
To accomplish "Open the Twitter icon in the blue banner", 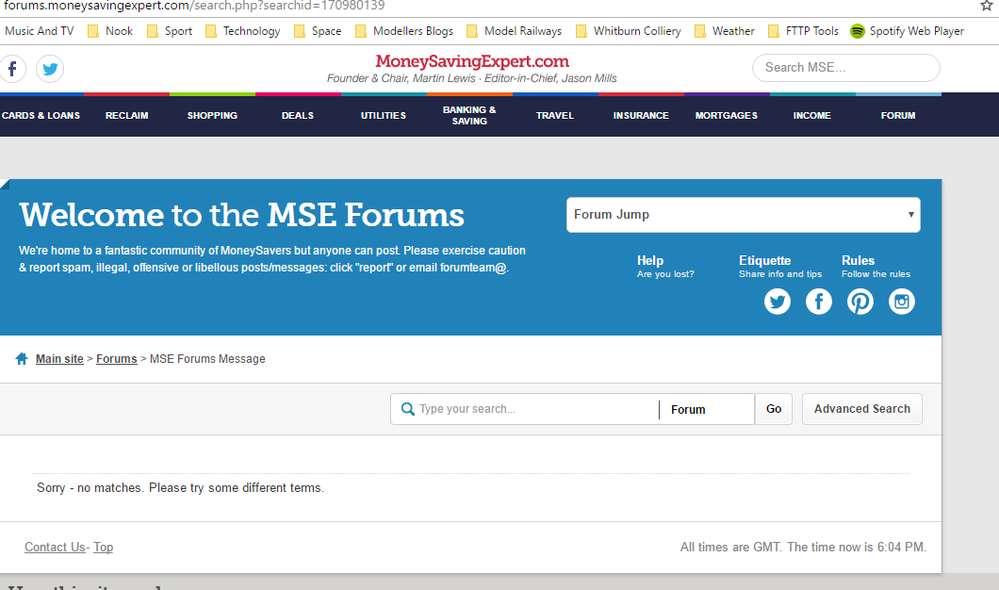I will tap(777, 301).
